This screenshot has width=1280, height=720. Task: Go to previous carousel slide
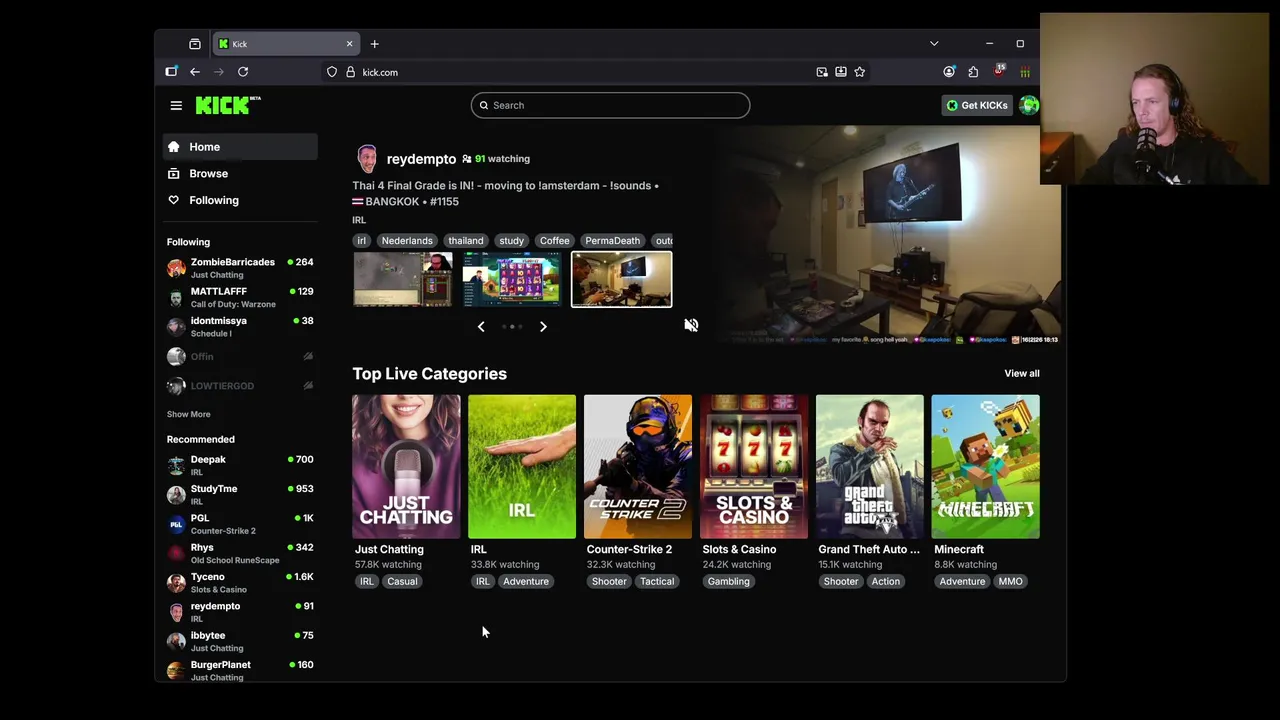point(481,326)
